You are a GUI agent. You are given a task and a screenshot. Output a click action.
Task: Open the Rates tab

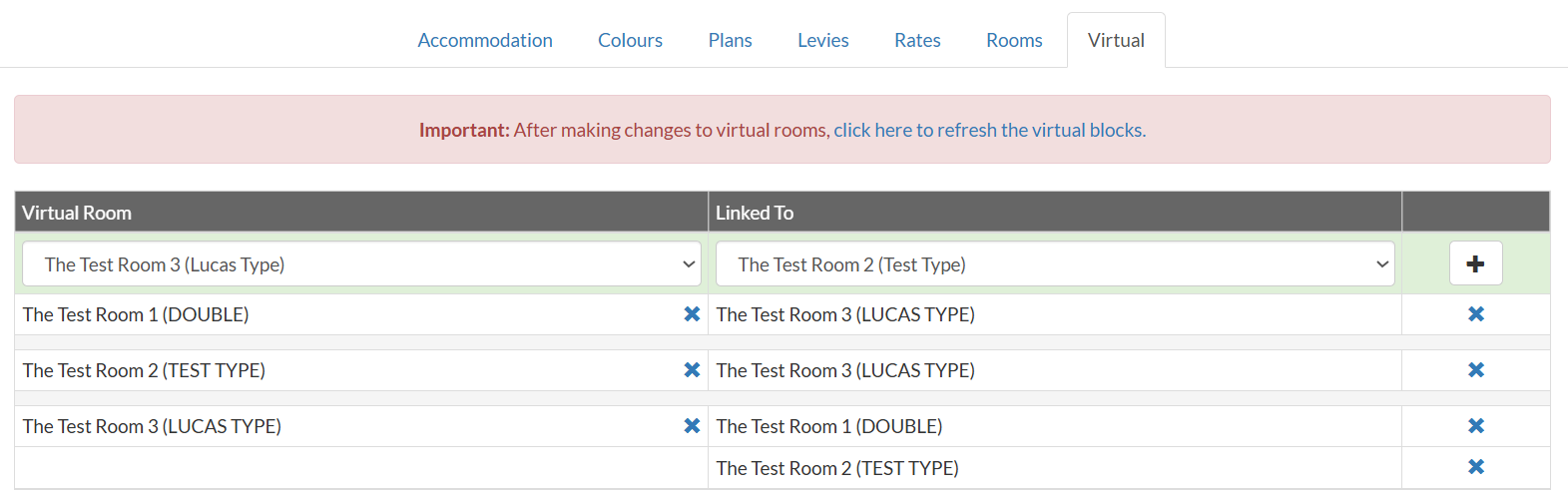917,40
